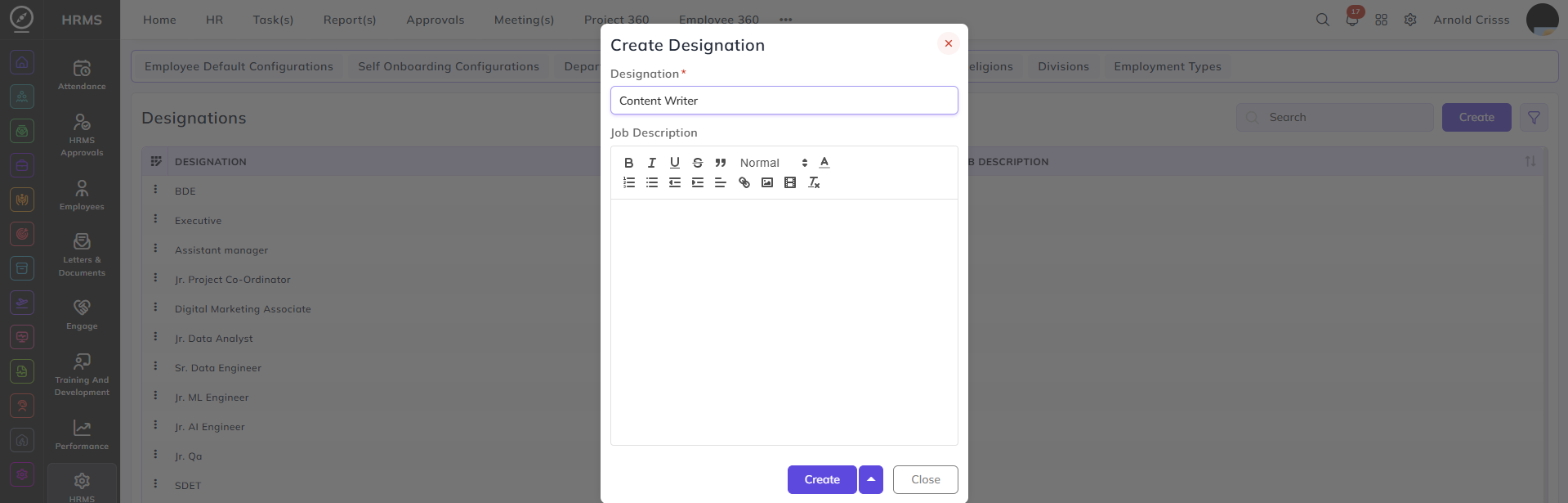
Task: Open the Meeting(s) menu
Action: pos(524,20)
